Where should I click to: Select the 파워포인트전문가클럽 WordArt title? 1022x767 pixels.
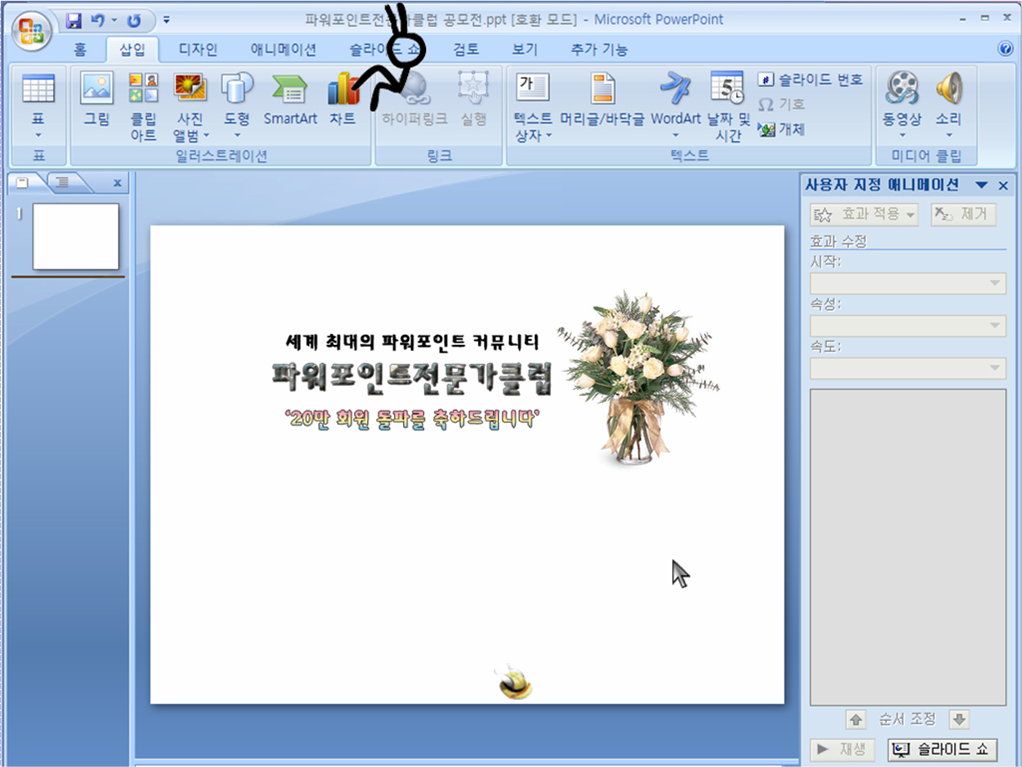pos(412,378)
